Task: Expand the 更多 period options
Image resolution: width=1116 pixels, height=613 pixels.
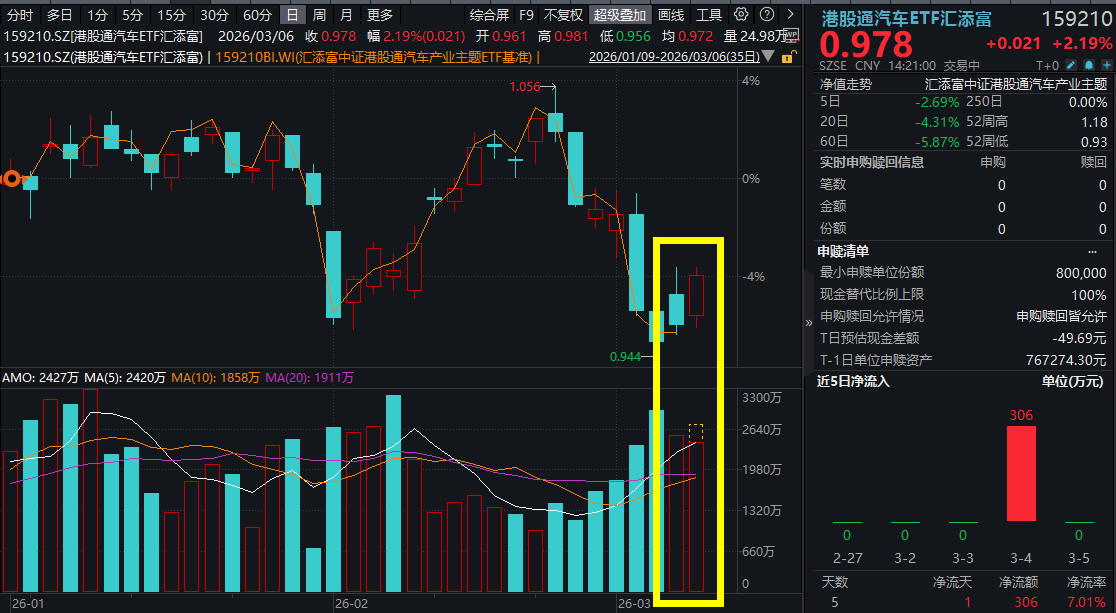Action: pos(381,15)
